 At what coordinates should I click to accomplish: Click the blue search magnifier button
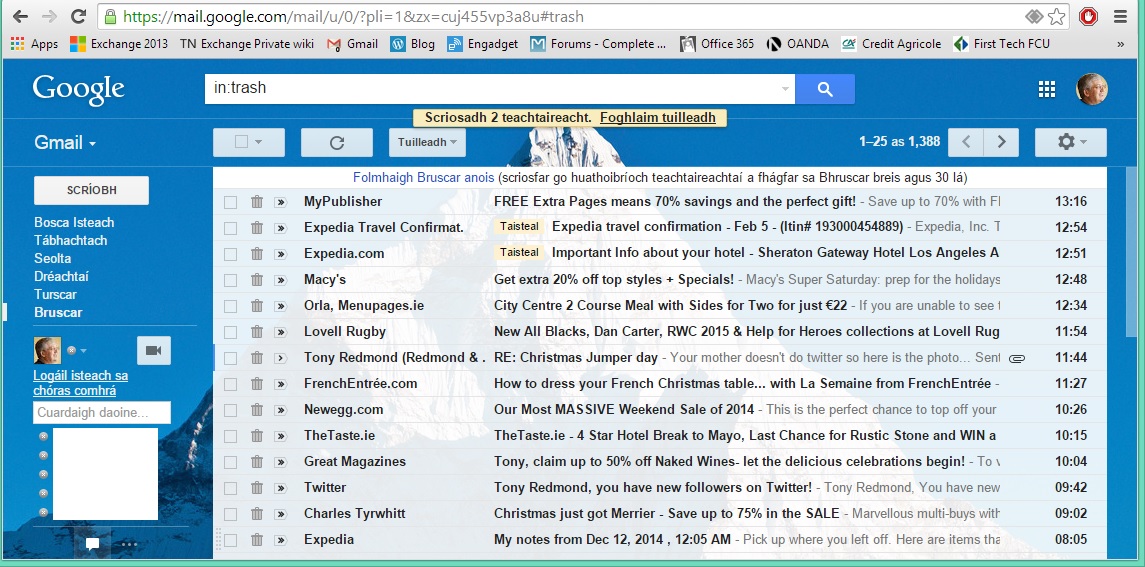click(x=824, y=89)
